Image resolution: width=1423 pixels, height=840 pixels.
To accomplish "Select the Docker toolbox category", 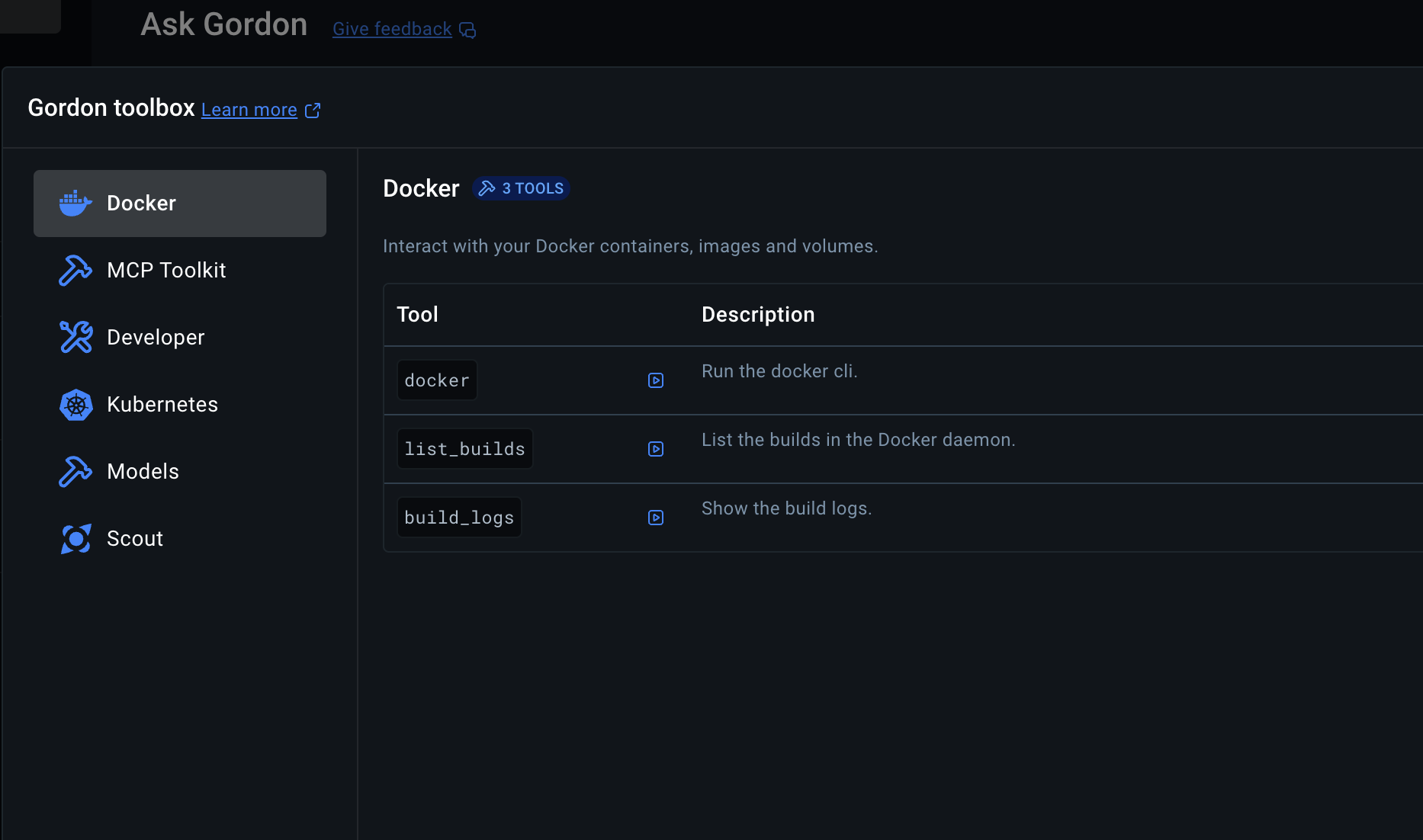I will 180,204.
